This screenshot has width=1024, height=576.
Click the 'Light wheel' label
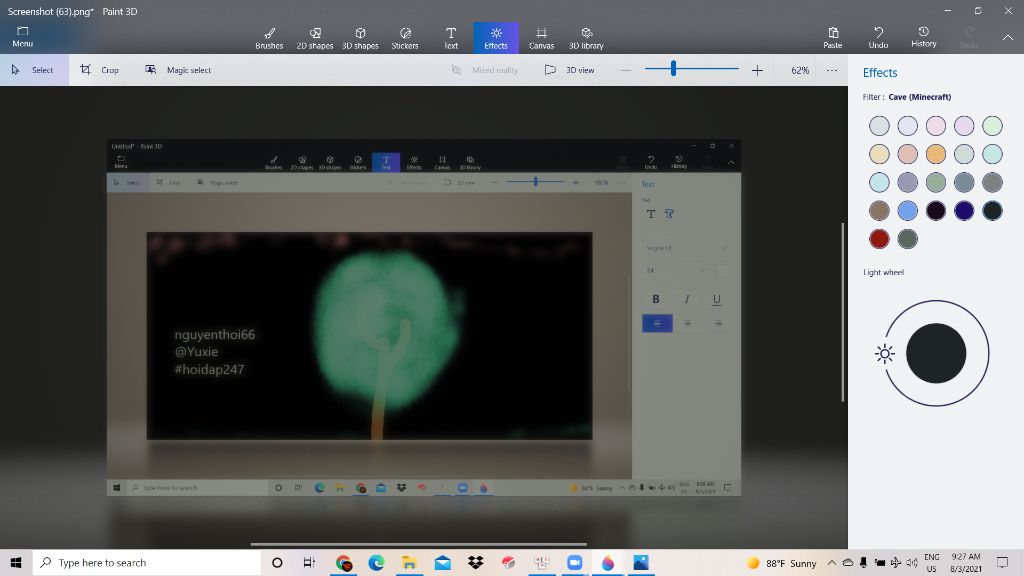[883, 272]
